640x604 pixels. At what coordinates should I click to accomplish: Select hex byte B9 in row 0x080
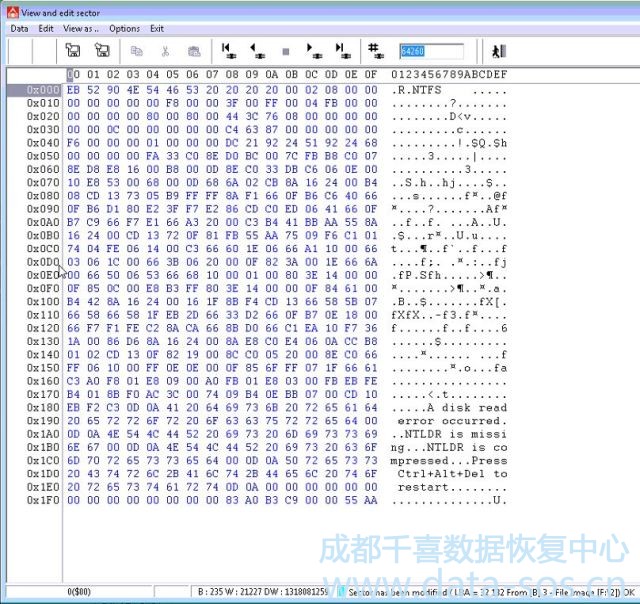(x=173, y=195)
